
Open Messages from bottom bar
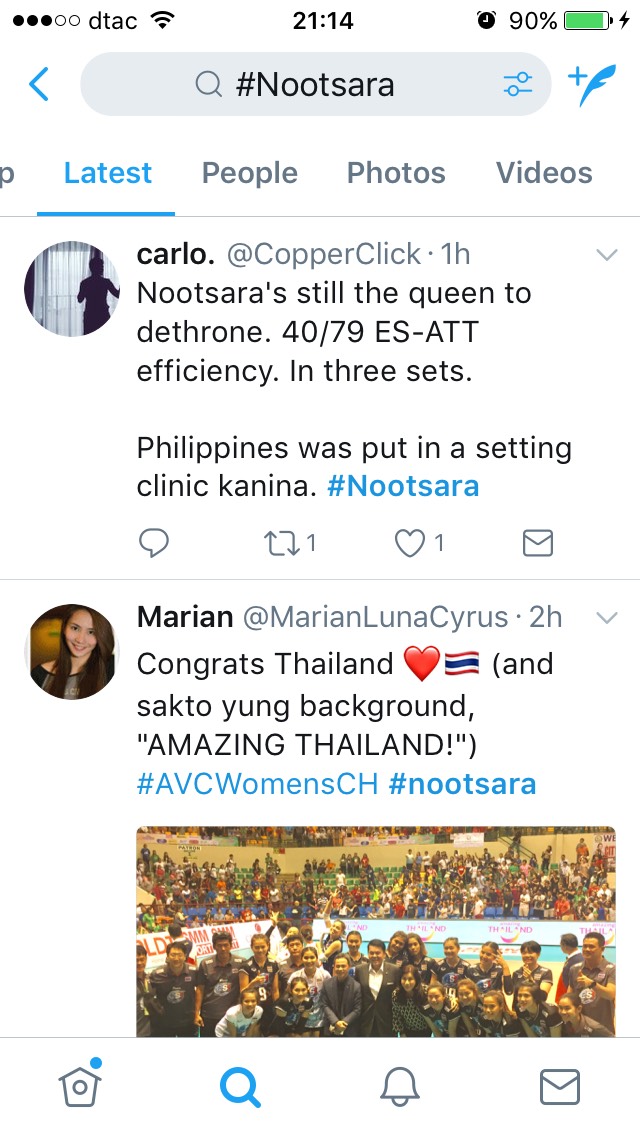(x=559, y=1086)
